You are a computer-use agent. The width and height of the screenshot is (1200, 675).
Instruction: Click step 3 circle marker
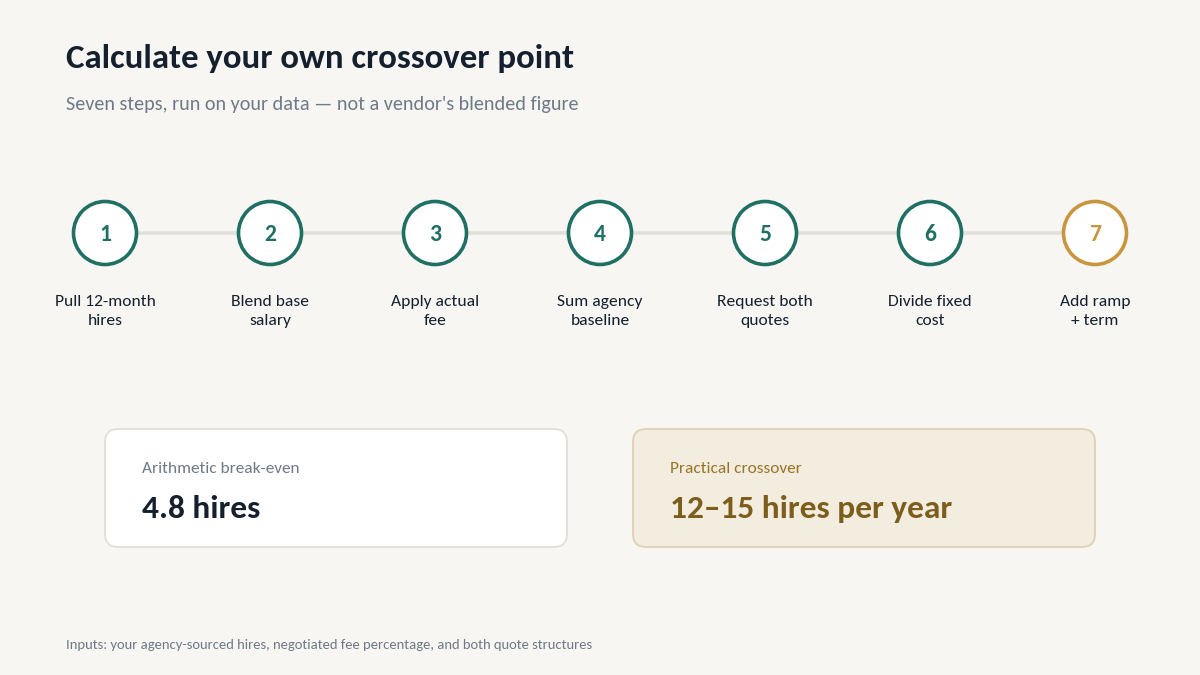click(435, 233)
